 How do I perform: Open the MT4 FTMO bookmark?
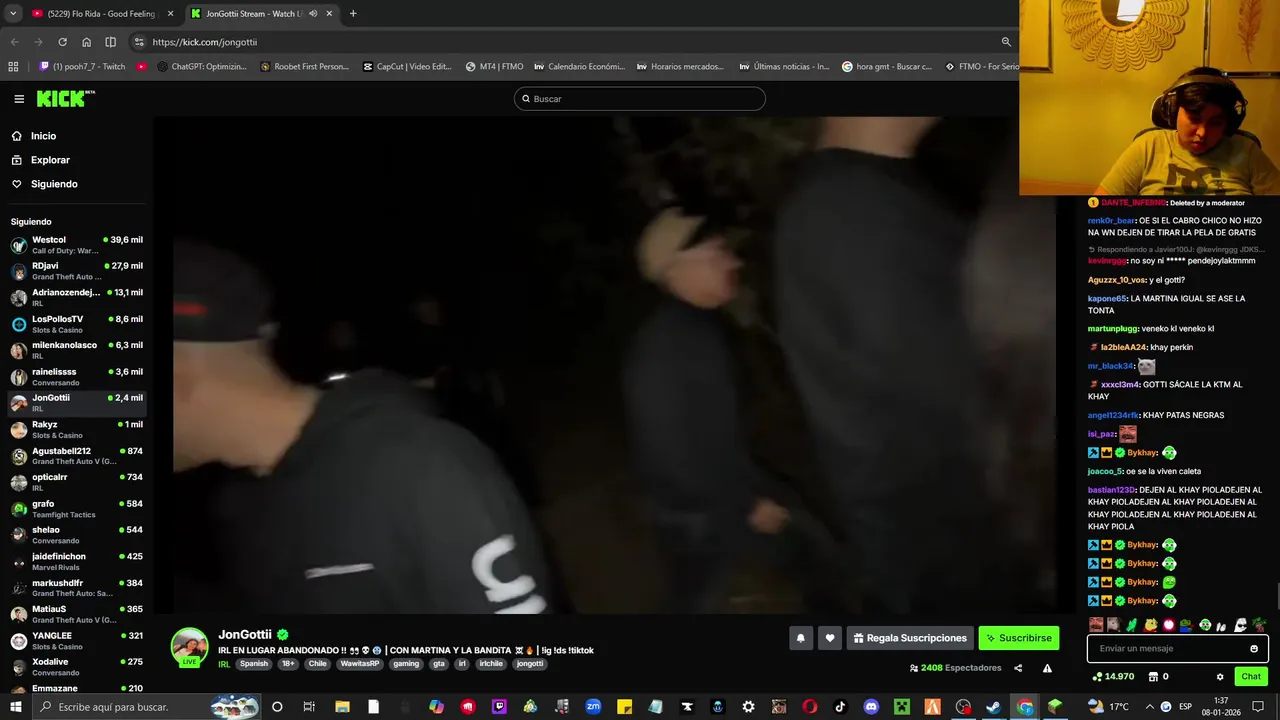coord(494,67)
